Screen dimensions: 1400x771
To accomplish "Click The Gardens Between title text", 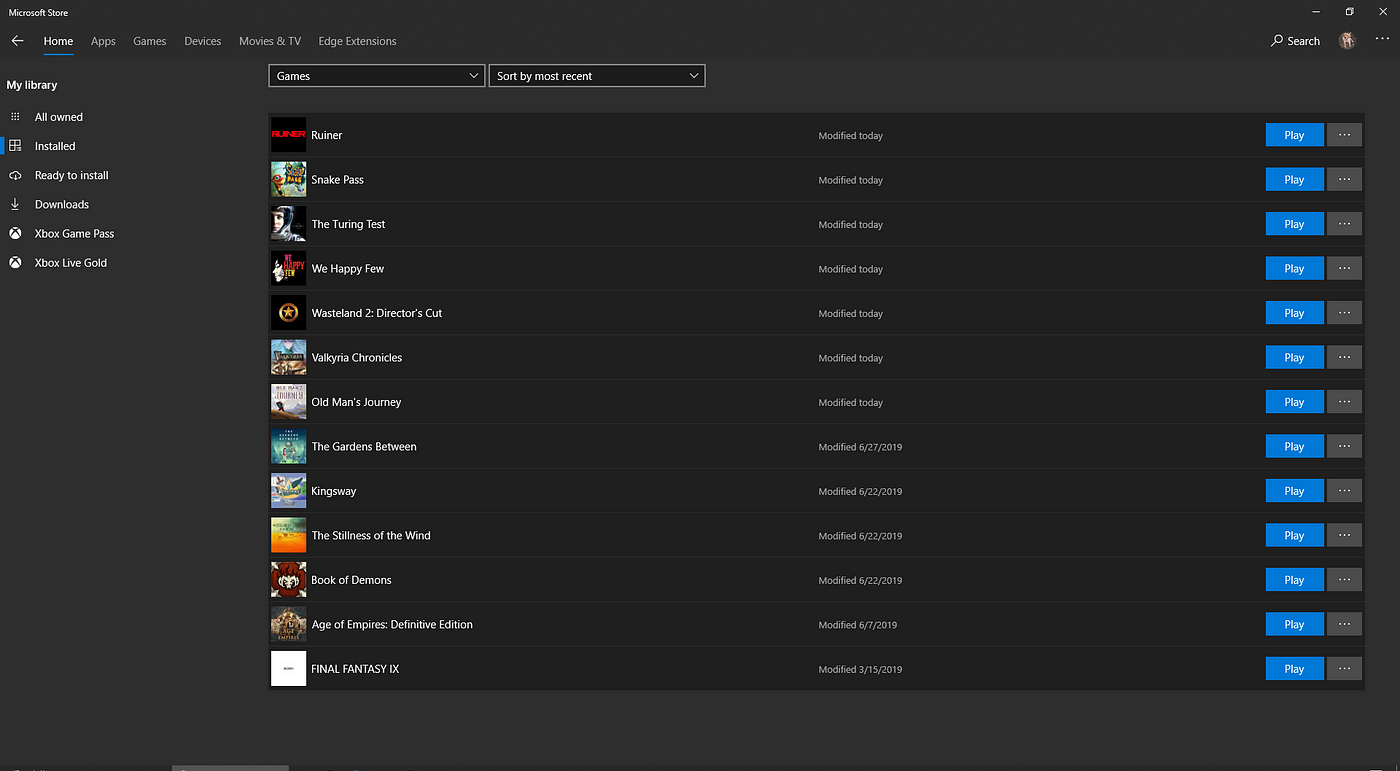I will pyautogui.click(x=364, y=446).
